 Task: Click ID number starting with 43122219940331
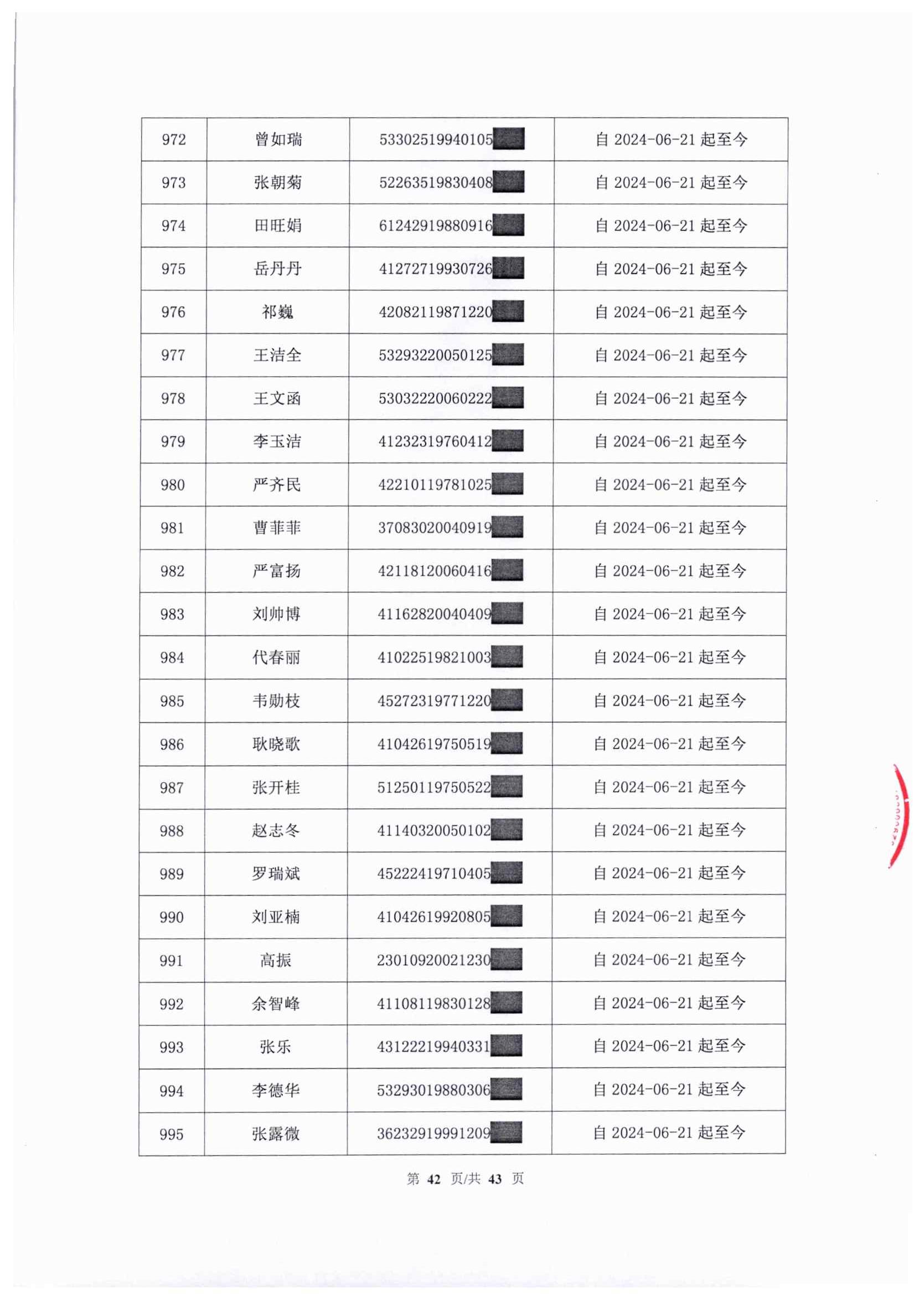[433, 1047]
